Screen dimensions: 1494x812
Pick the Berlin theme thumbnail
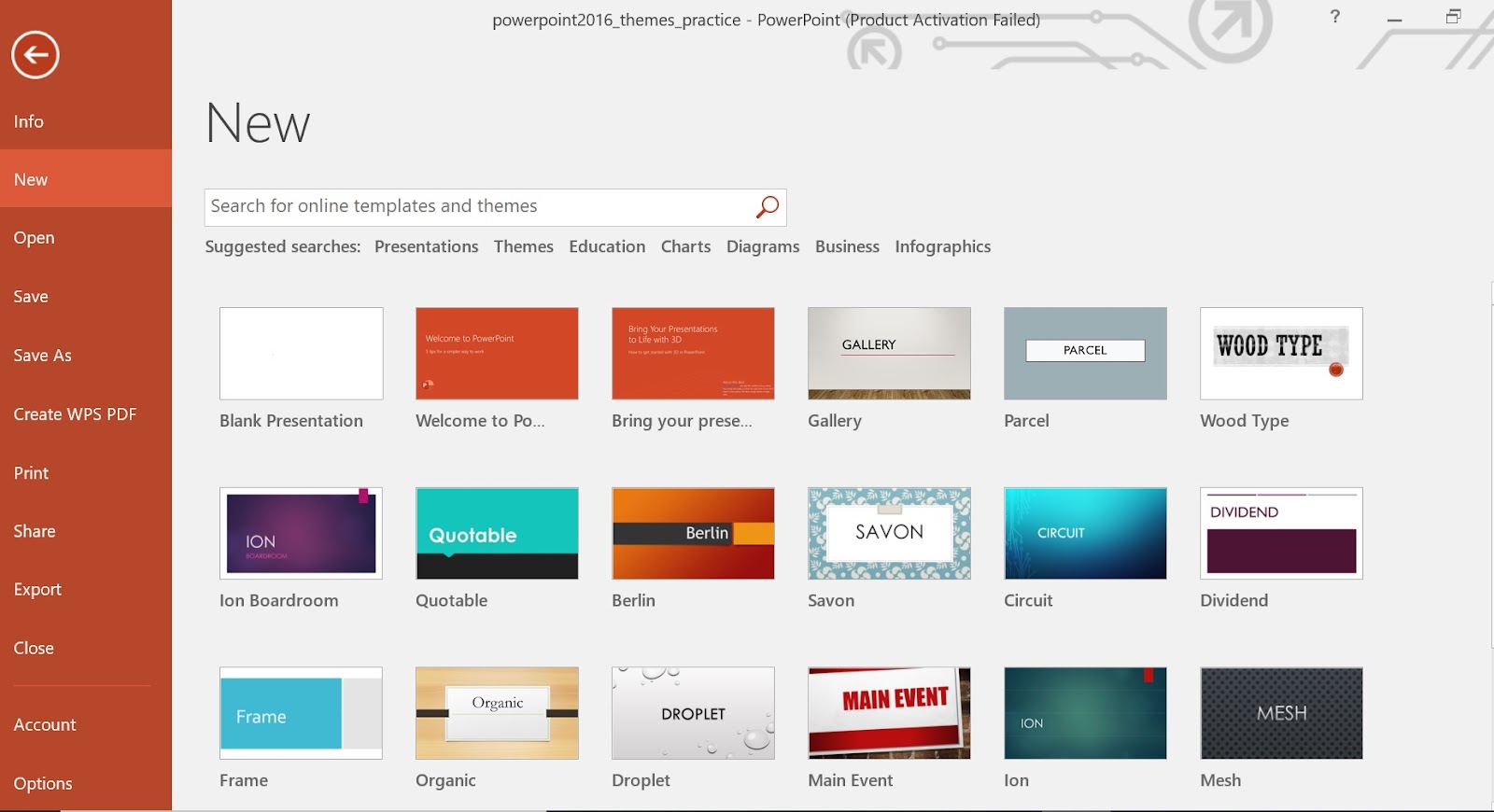click(x=694, y=534)
